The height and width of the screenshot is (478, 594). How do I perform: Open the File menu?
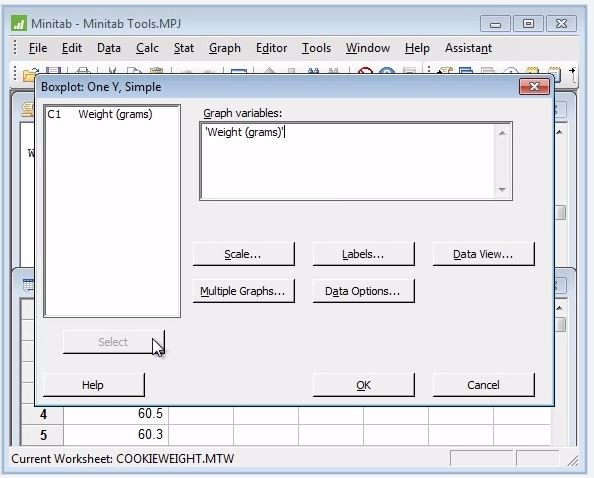click(38, 48)
